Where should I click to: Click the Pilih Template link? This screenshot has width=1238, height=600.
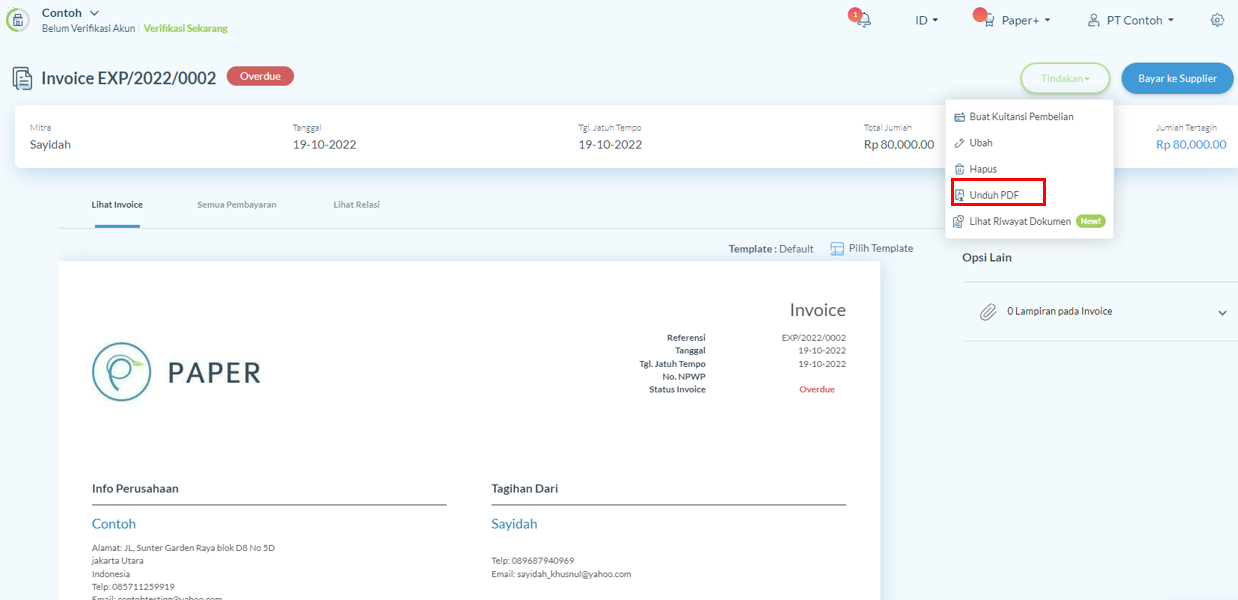pyautogui.click(x=881, y=249)
